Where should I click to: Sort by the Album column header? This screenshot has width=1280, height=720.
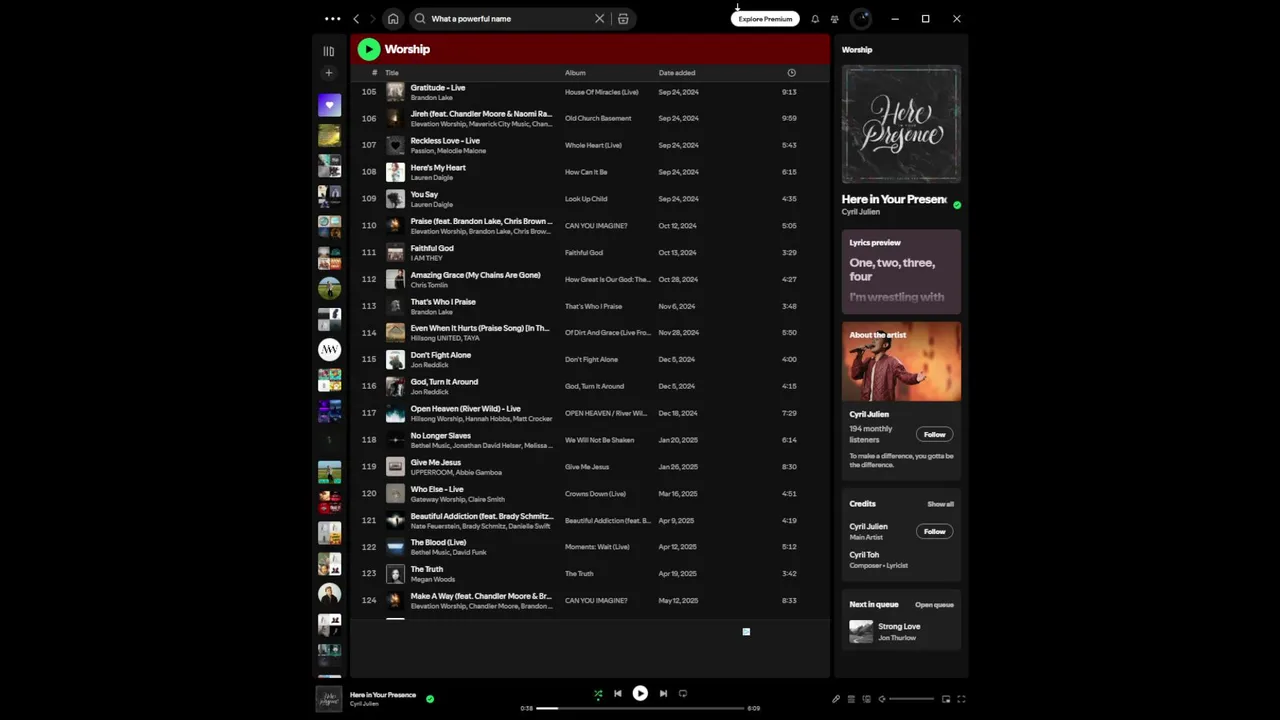click(x=575, y=73)
